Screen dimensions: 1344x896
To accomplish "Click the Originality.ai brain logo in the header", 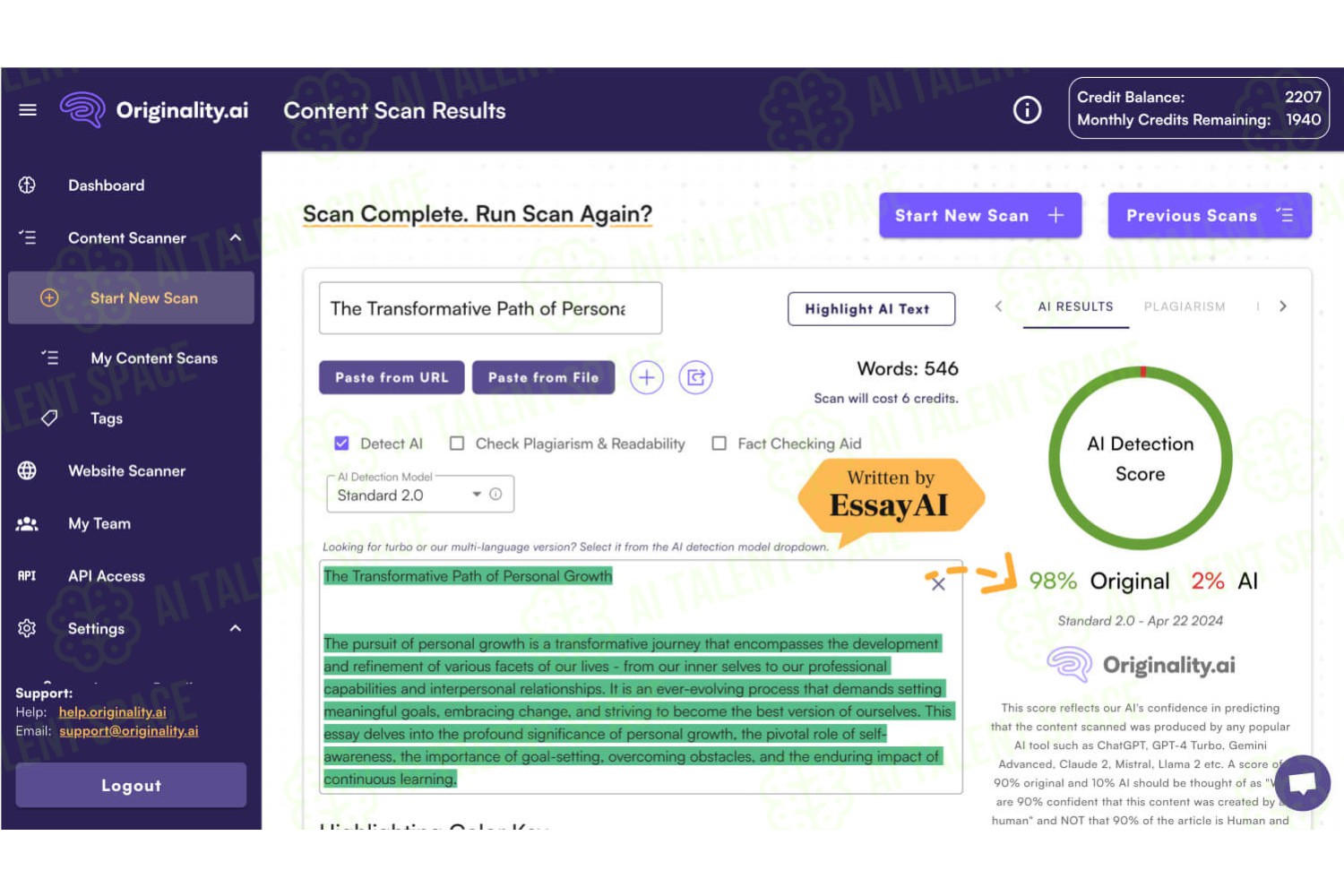I will [82, 109].
